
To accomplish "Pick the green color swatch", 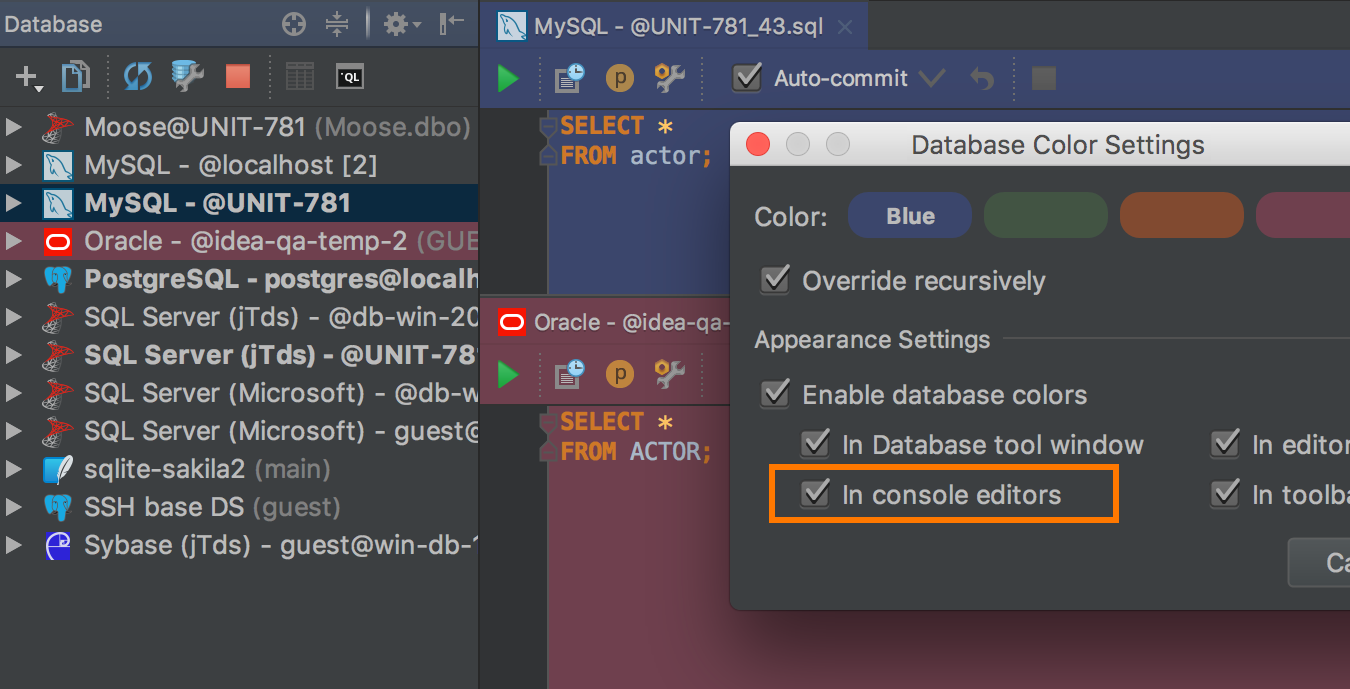I will click(x=1046, y=216).
